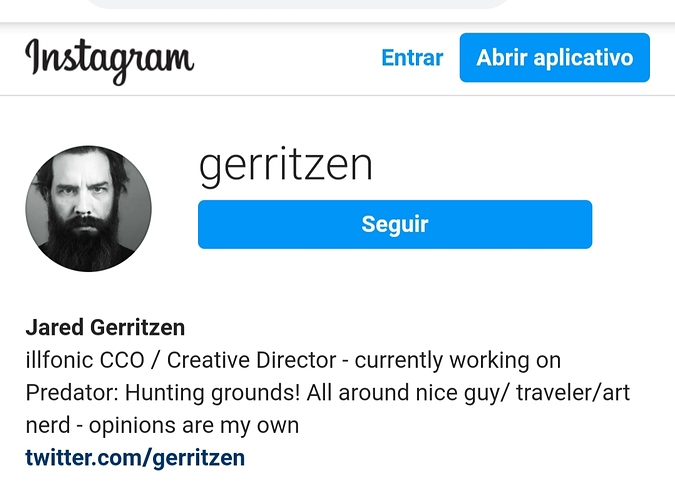Log in using the blue Entrar text
675x500 pixels.
click(x=412, y=58)
